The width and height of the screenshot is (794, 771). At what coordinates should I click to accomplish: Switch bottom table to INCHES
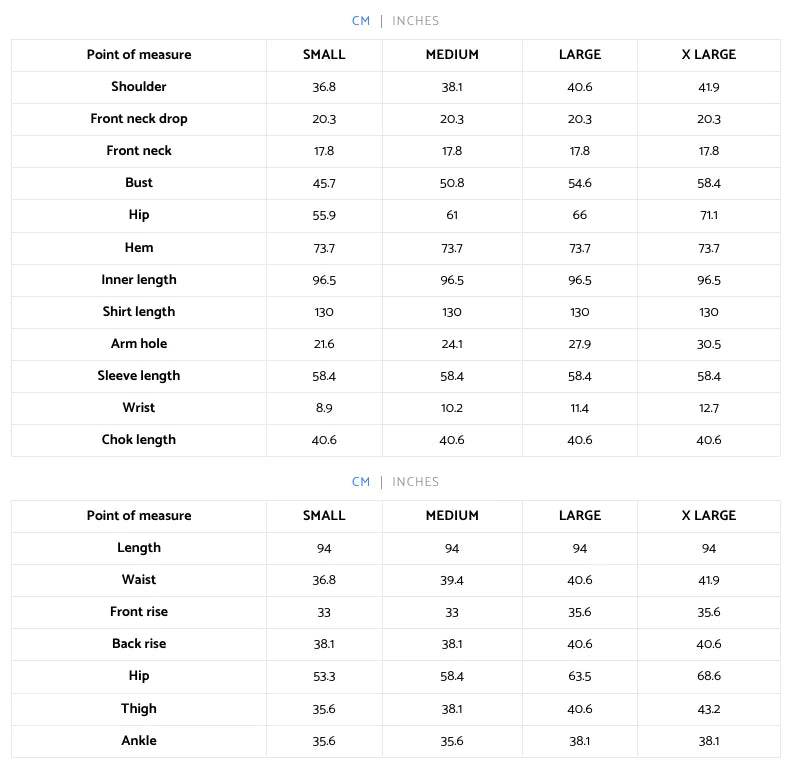[415, 481]
